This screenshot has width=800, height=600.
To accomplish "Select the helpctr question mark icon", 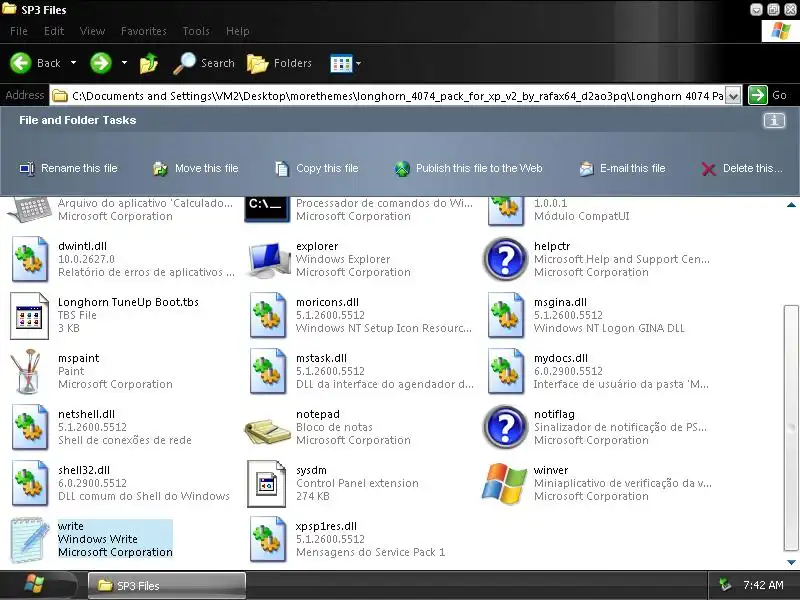I will click(505, 259).
